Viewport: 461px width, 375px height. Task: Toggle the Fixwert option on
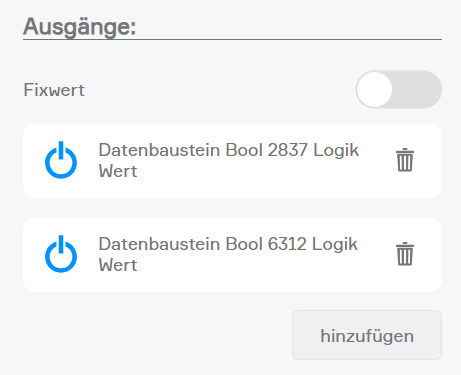(399, 89)
